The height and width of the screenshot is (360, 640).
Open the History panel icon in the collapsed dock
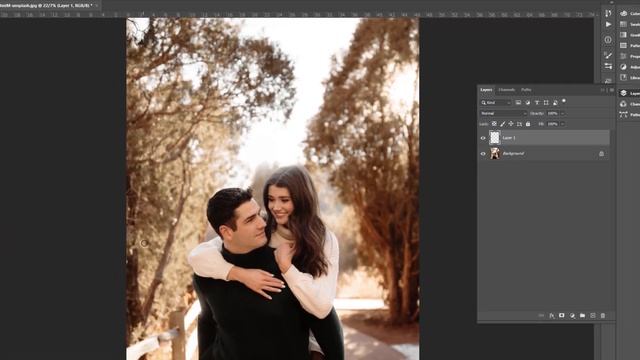[x=608, y=13]
